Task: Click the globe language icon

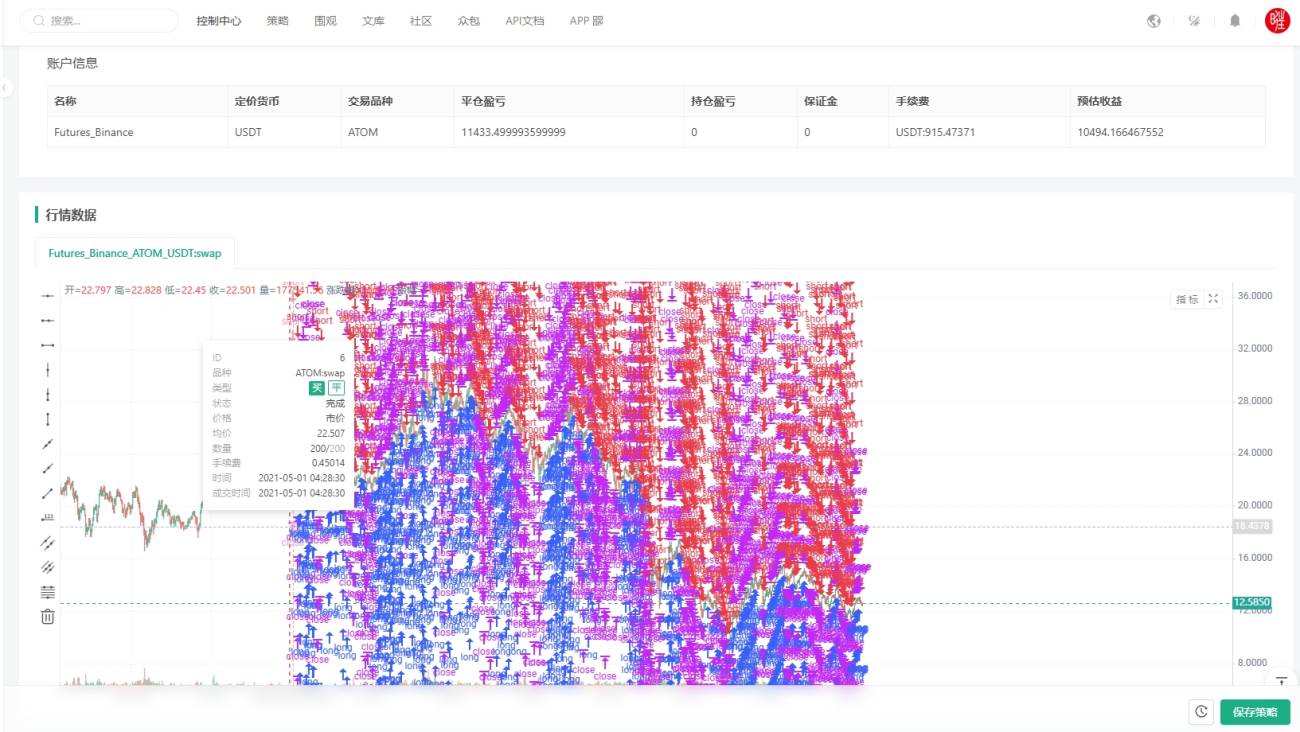Action: 1154,21
